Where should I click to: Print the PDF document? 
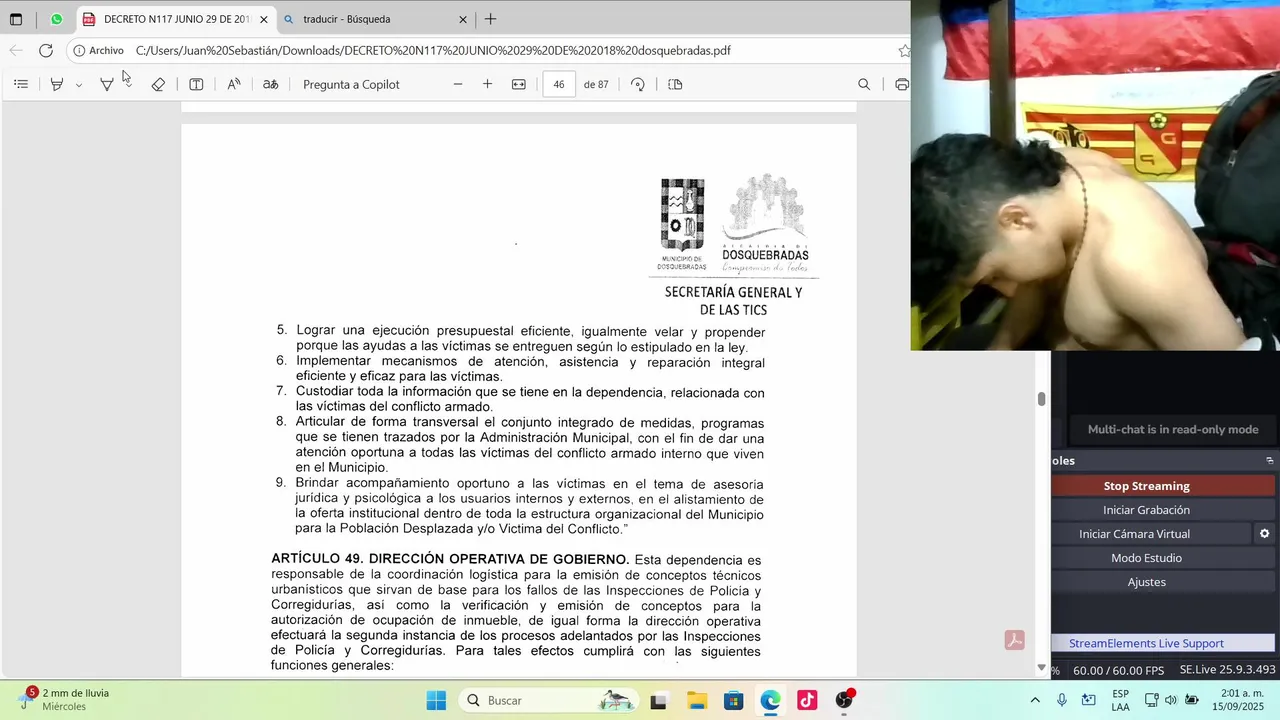click(x=901, y=84)
